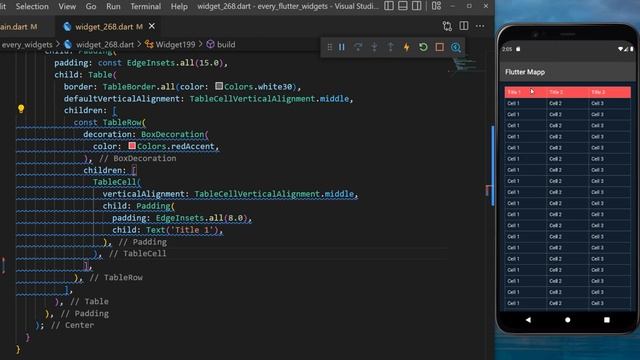Click the EdgeInsets.all(8.0) code
640x360 pixels.
[201, 218]
